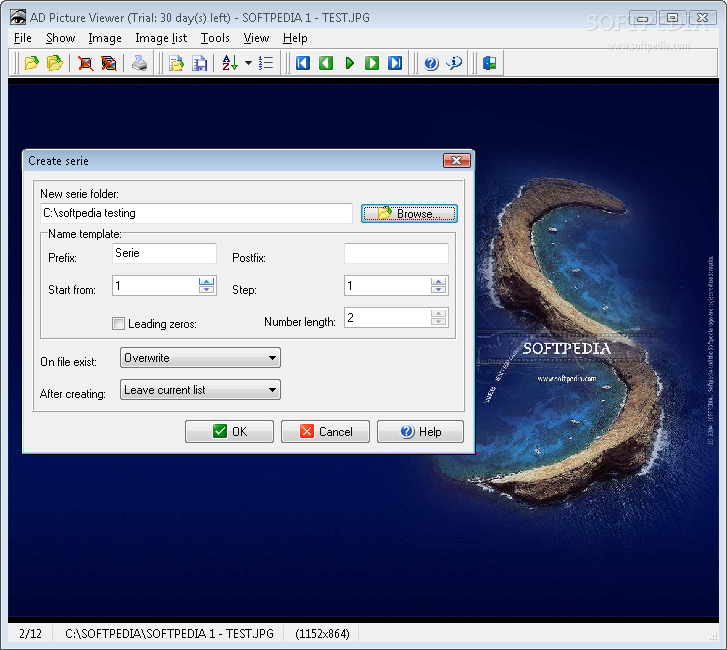Click the numbered list toolbar icon
Screen dimensions: 727x650
[x=266, y=63]
